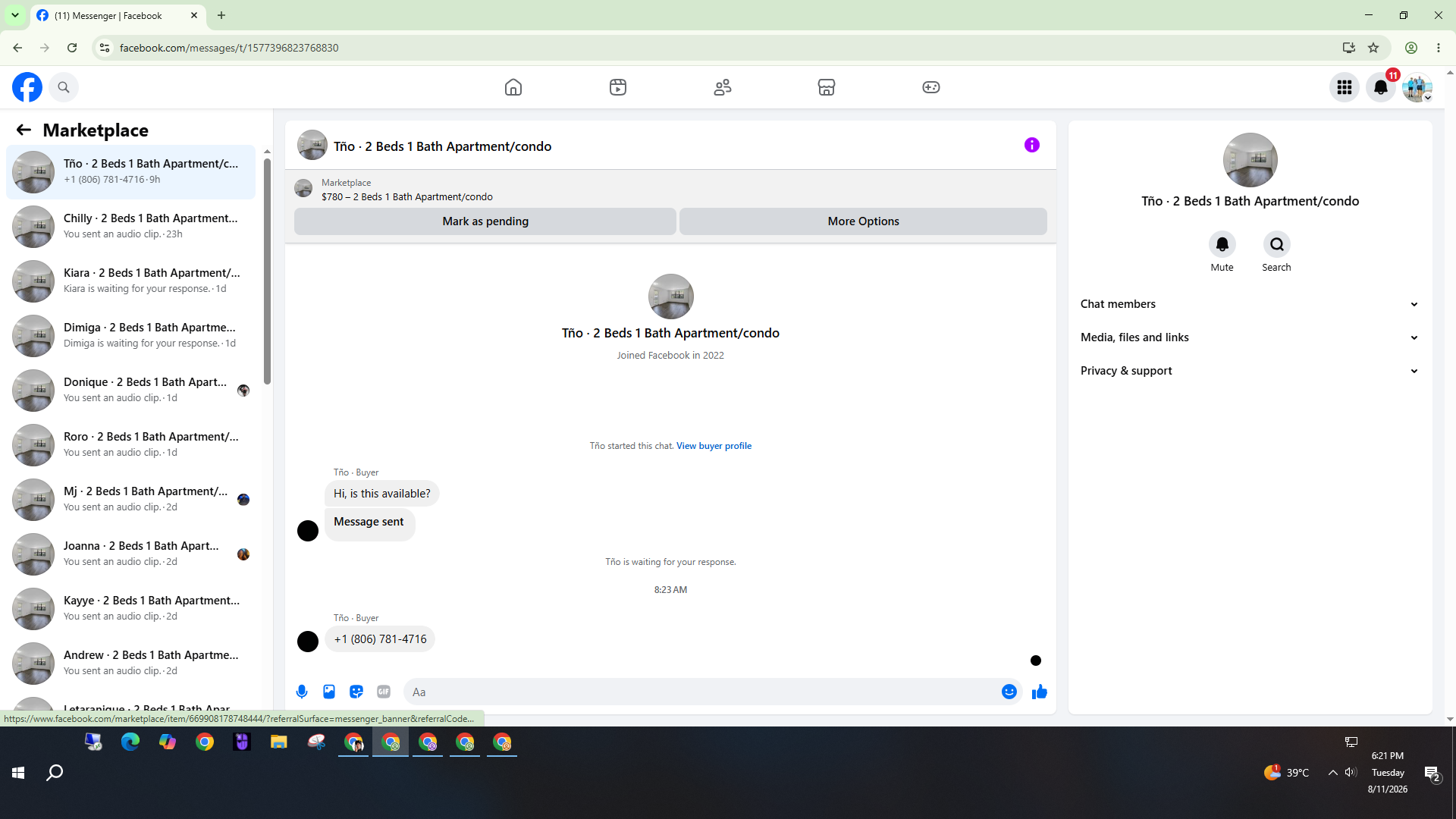Open the Reels video icon

618,87
